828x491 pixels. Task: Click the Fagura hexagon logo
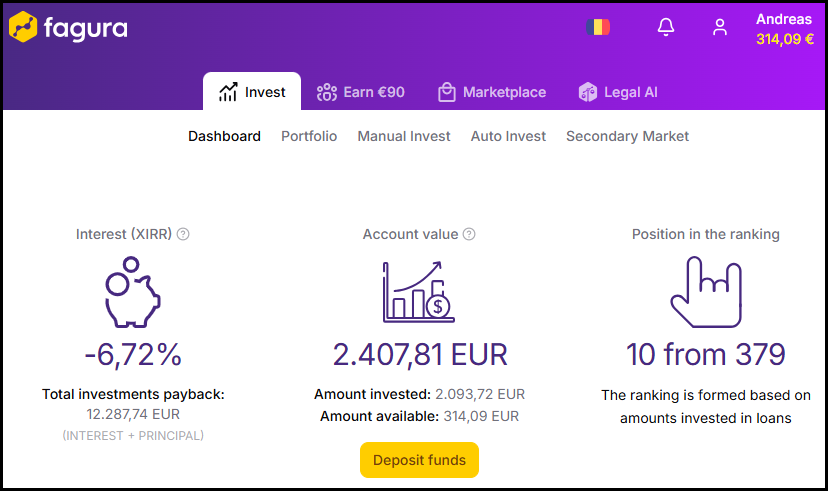pos(23,27)
